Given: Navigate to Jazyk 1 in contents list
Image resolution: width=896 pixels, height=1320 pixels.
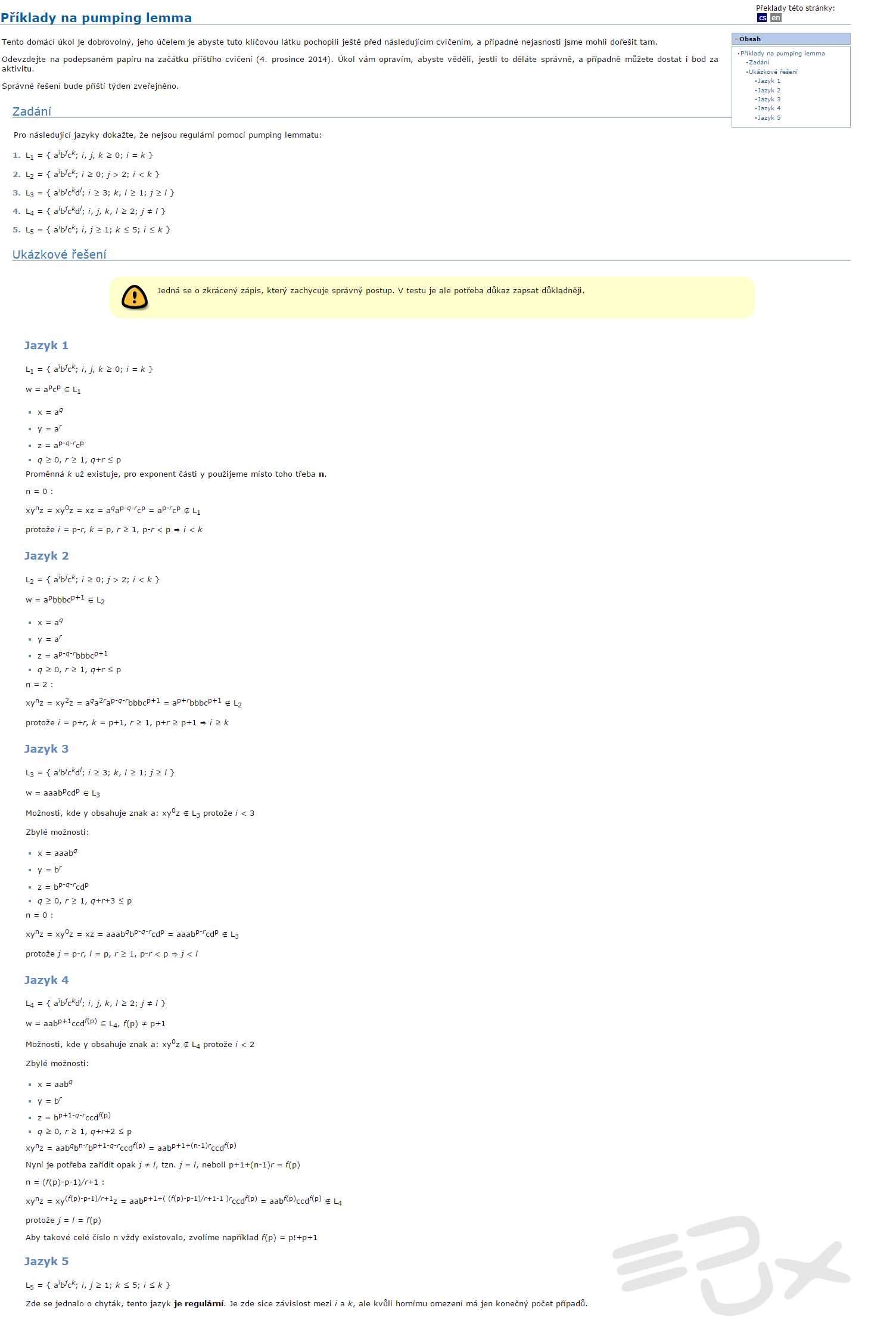Looking at the screenshot, I should tap(769, 81).
